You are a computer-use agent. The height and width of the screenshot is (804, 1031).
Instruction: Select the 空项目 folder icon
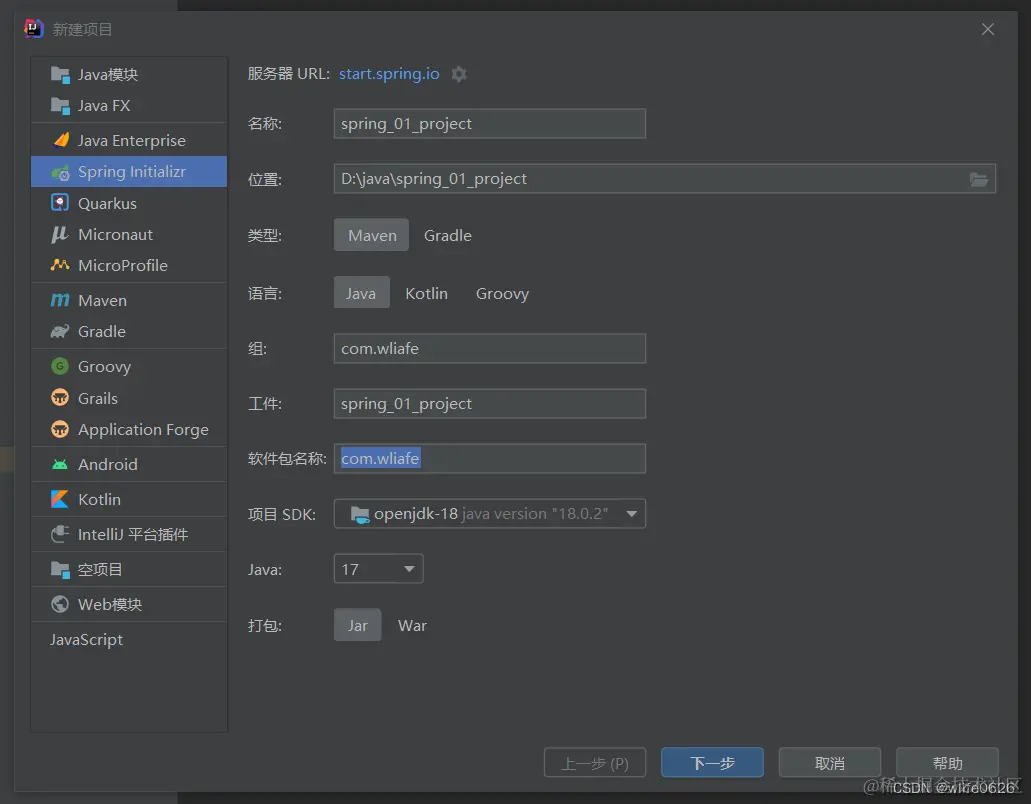60,569
